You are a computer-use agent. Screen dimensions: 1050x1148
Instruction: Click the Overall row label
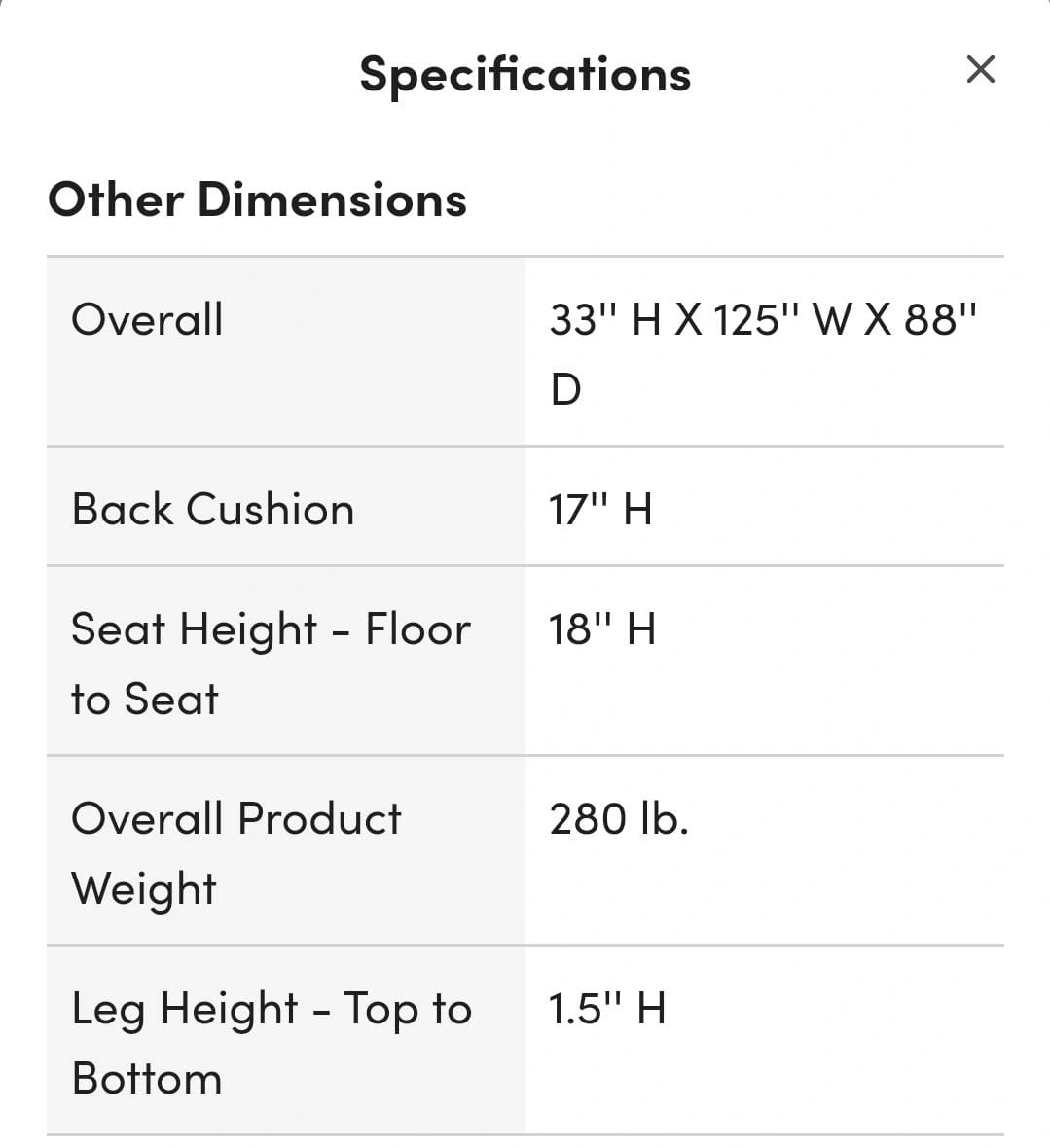(147, 319)
